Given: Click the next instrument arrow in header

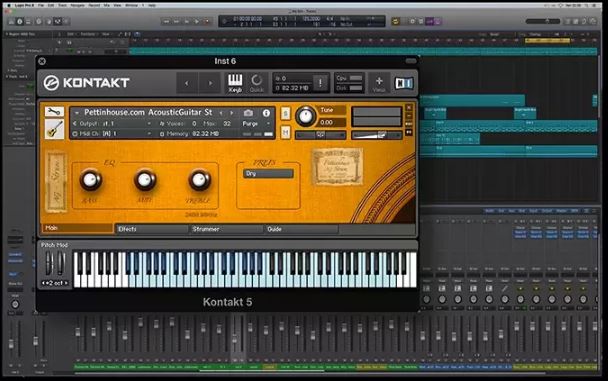Looking at the screenshot, I should point(210,83).
